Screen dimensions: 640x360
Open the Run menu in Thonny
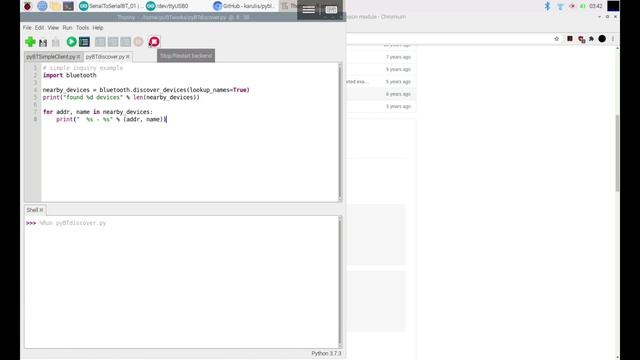[x=67, y=28]
